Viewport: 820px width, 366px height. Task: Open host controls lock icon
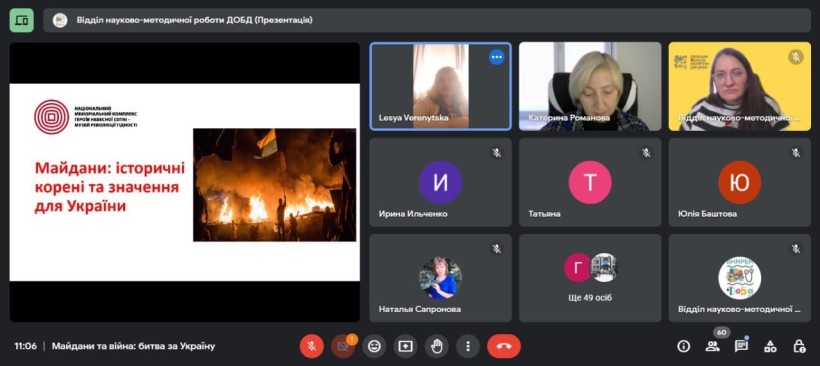tap(799, 346)
